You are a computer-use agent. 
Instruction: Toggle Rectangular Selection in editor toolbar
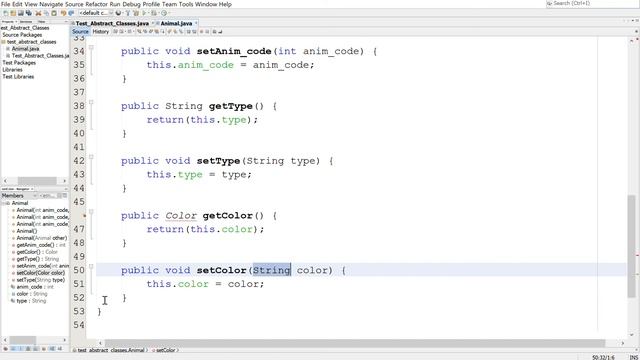point(163,31)
